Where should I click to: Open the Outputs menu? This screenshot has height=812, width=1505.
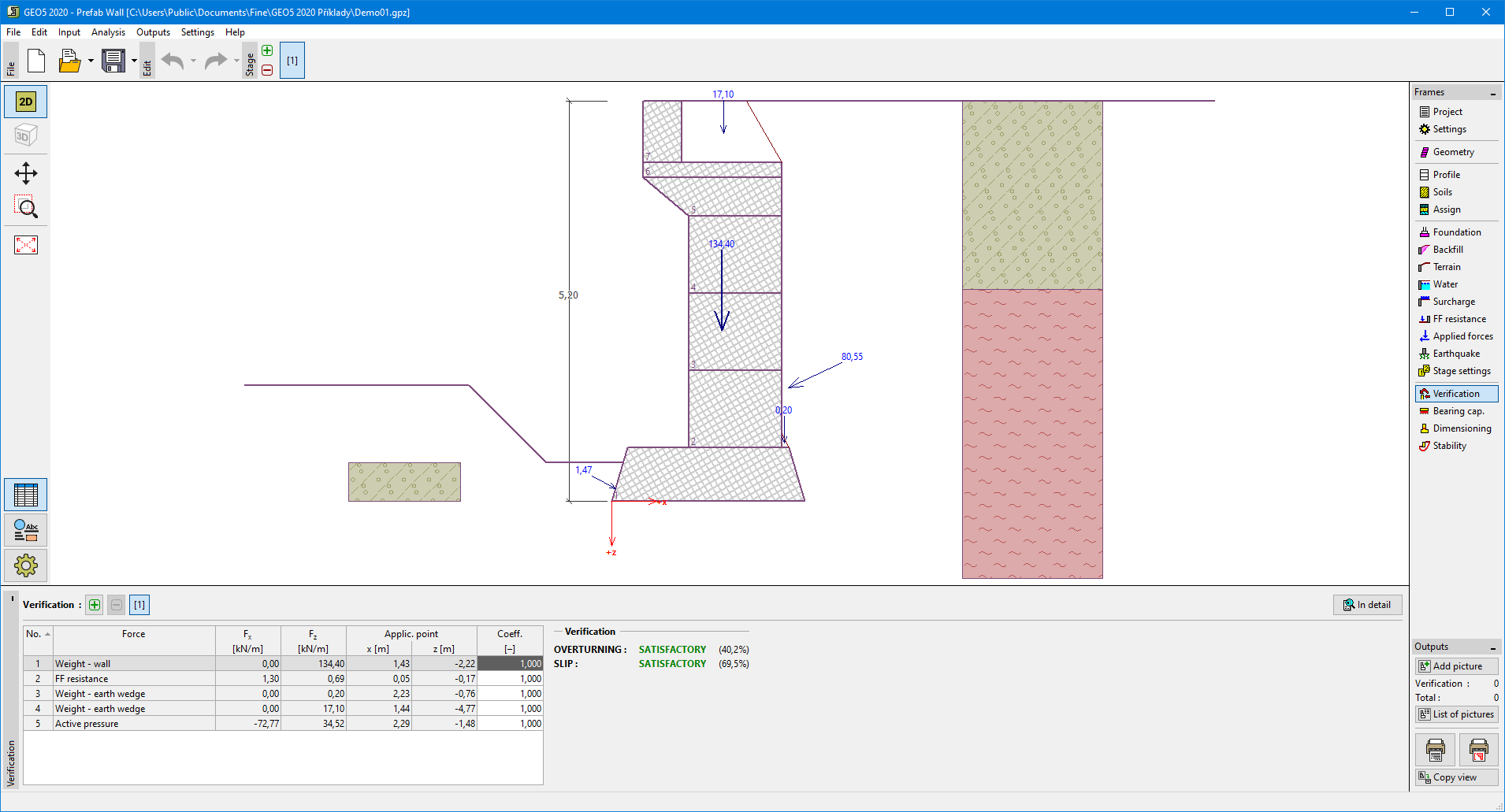point(153,32)
